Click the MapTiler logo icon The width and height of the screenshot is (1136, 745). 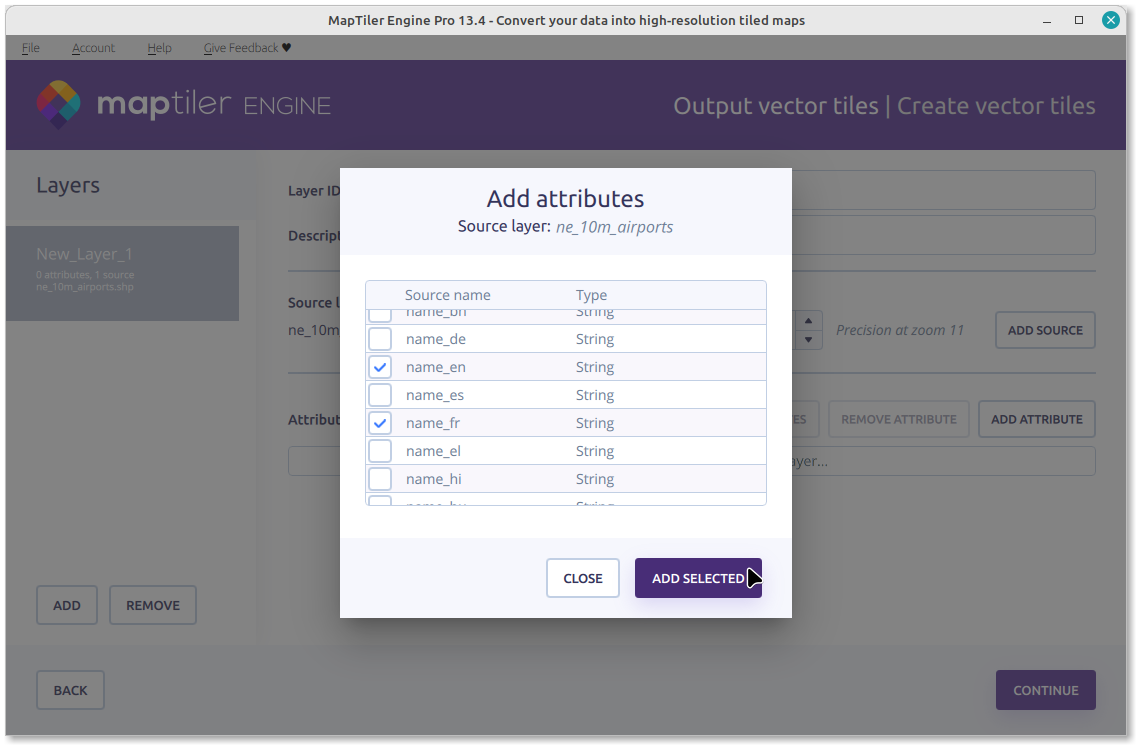pos(59,104)
